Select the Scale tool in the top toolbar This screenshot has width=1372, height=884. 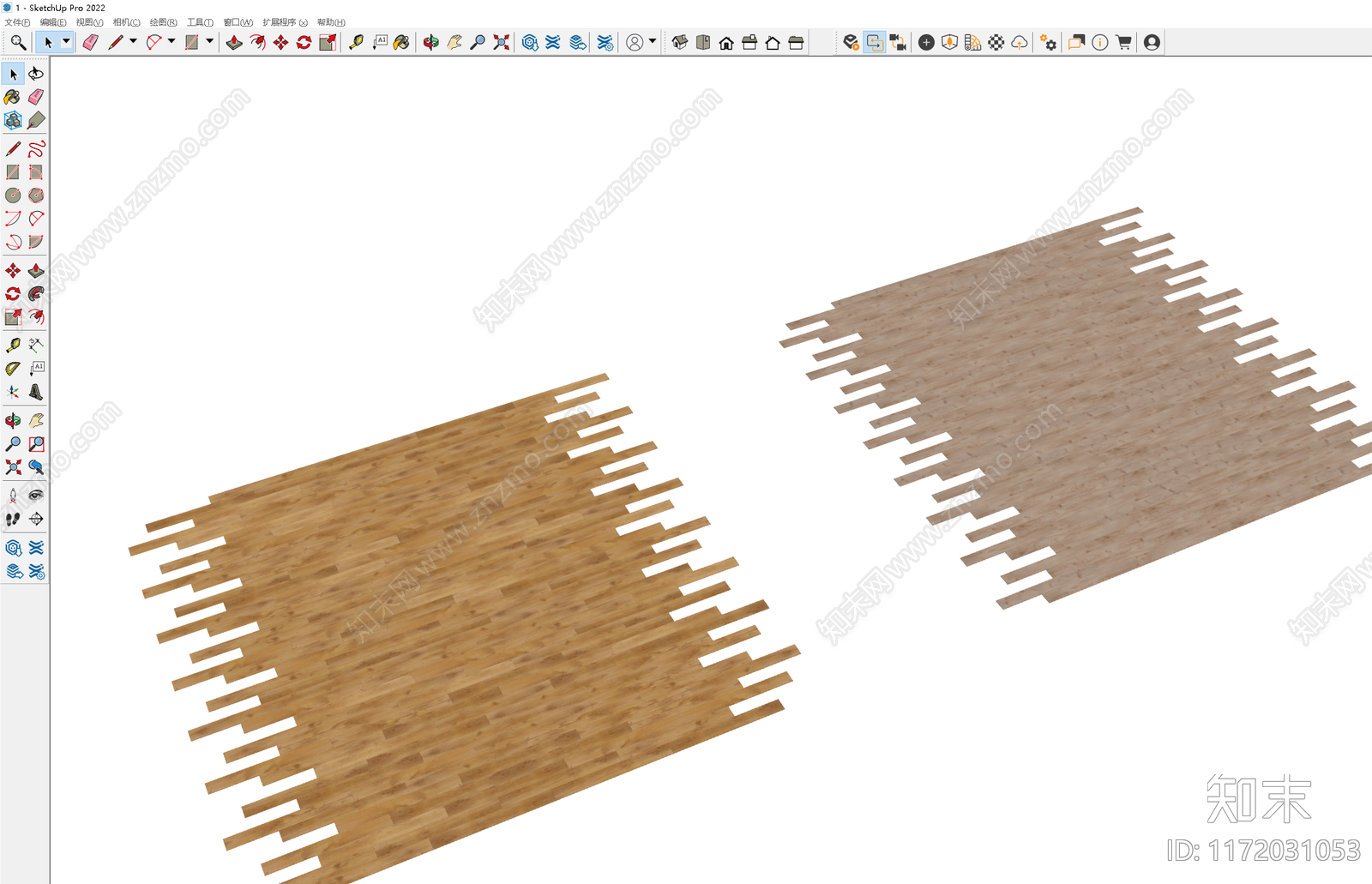point(327,42)
